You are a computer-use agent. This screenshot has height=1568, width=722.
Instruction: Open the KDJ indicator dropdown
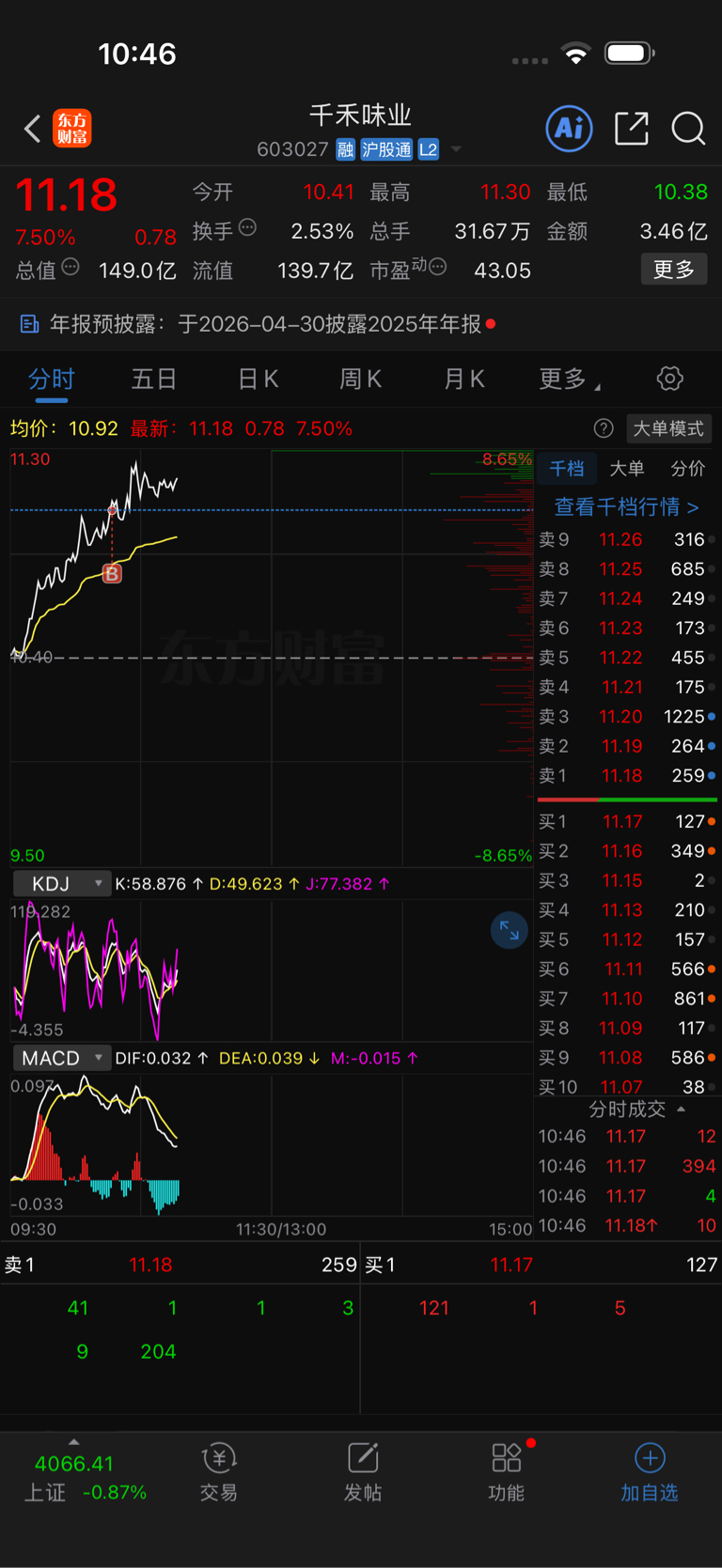pos(61,884)
